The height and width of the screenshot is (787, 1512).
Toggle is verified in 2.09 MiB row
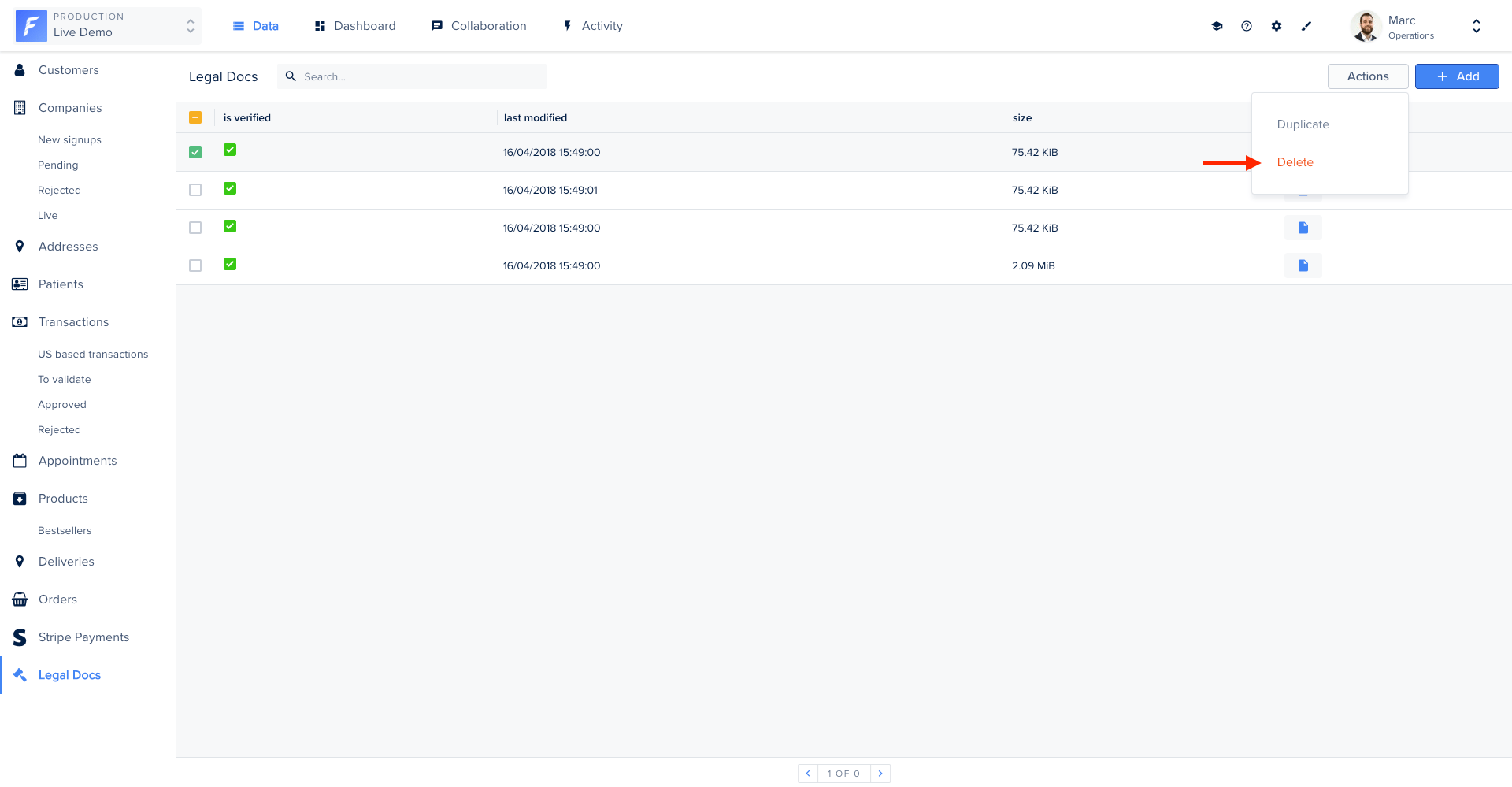coord(230,264)
